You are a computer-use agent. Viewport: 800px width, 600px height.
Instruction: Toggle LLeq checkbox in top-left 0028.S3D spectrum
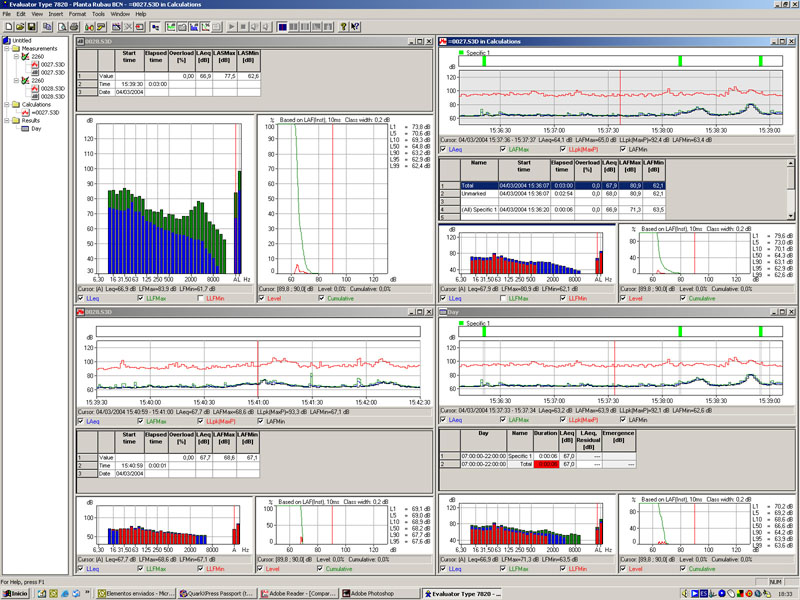pos(81,298)
